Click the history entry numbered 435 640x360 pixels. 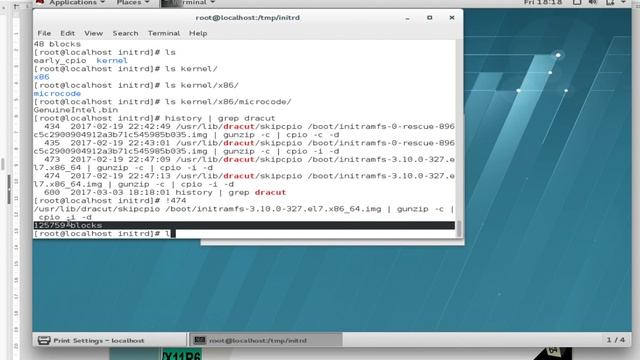click(x=244, y=147)
